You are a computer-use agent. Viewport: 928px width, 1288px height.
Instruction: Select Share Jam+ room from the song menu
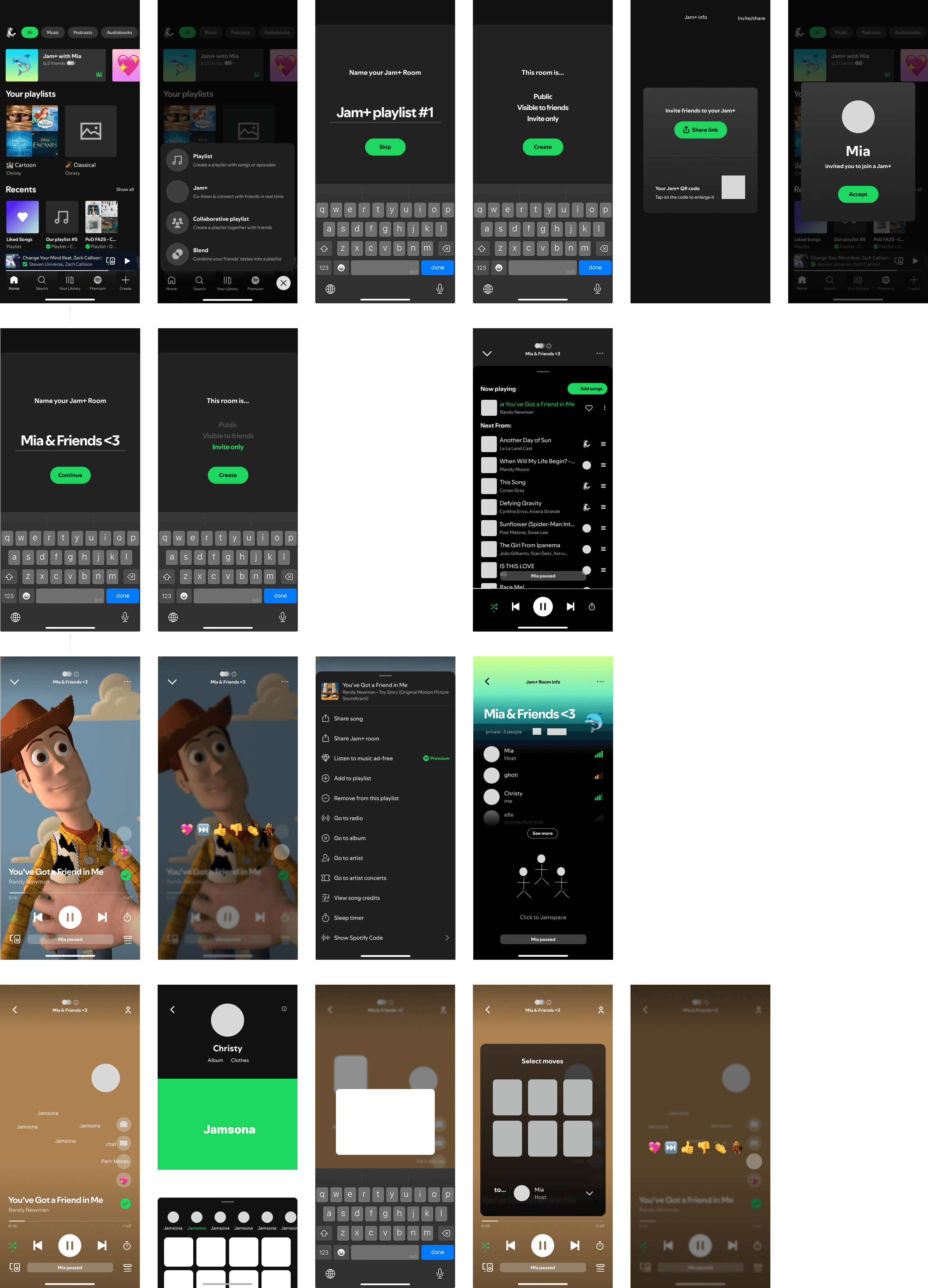356,738
